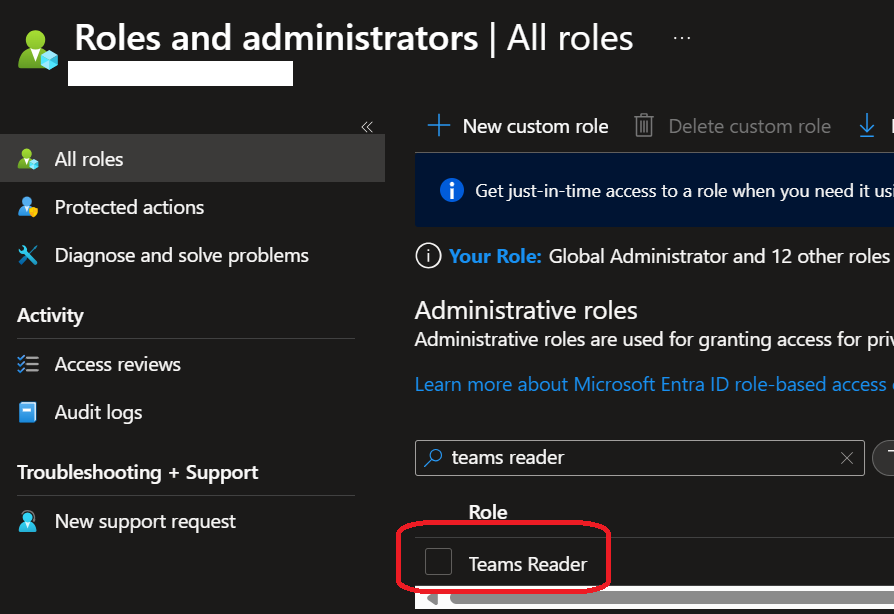Screen dimensions: 894x614
Task: Click the Audit logs book icon
Action: click(x=28, y=412)
